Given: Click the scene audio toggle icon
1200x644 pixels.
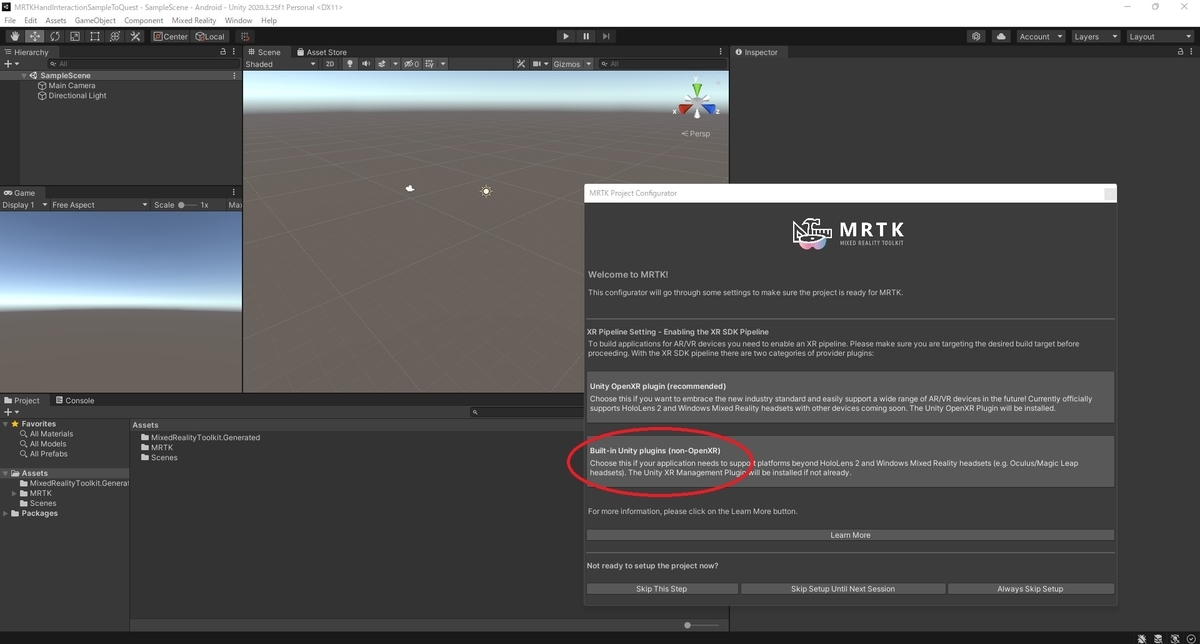Looking at the screenshot, I should [x=366, y=63].
